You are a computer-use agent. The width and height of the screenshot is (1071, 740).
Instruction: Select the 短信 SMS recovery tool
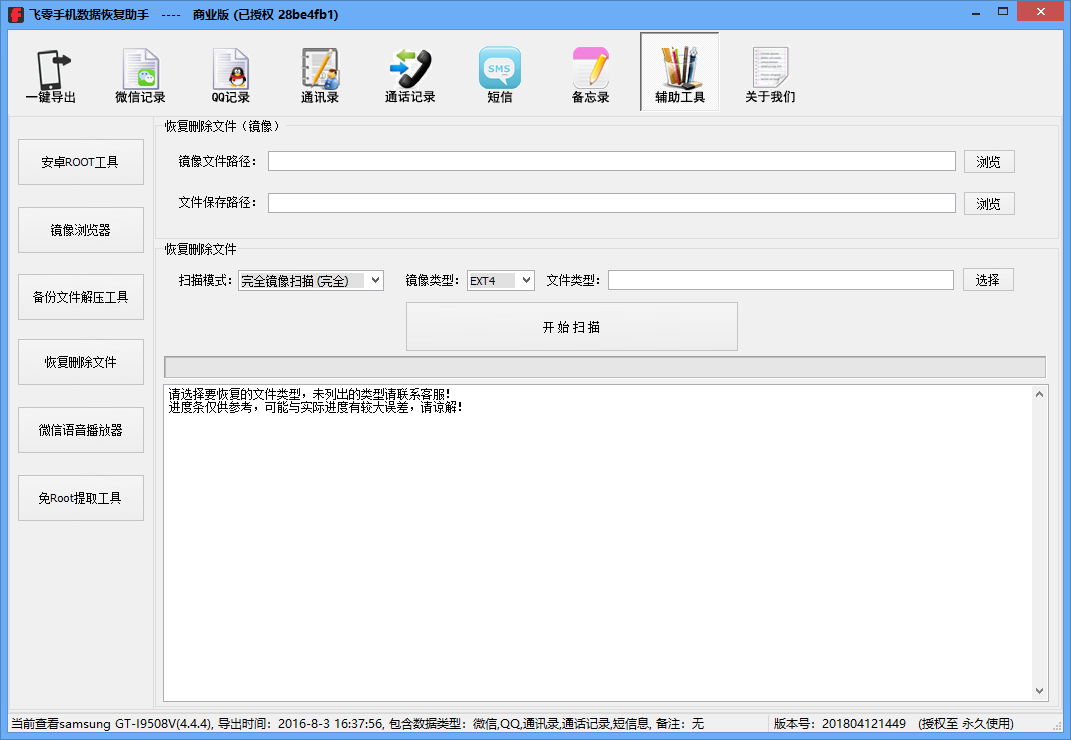(500, 72)
